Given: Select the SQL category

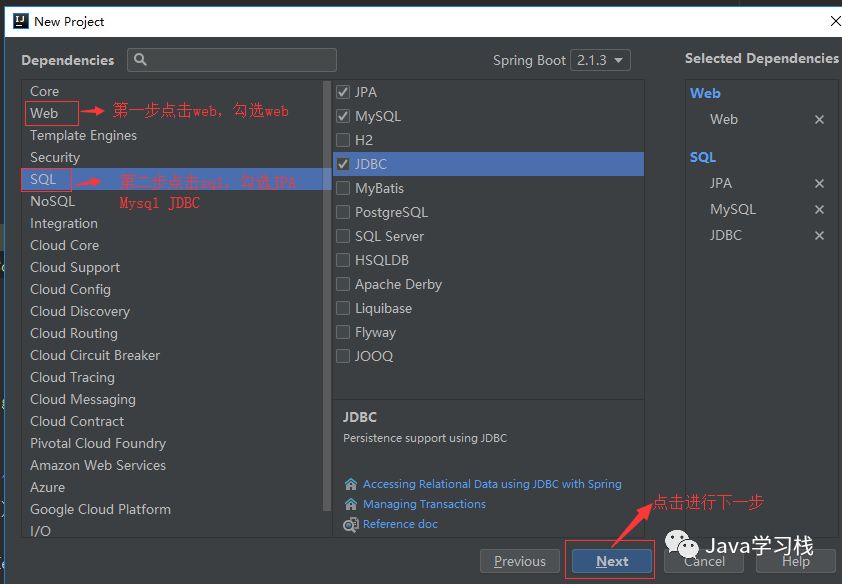Looking at the screenshot, I should pos(43,179).
